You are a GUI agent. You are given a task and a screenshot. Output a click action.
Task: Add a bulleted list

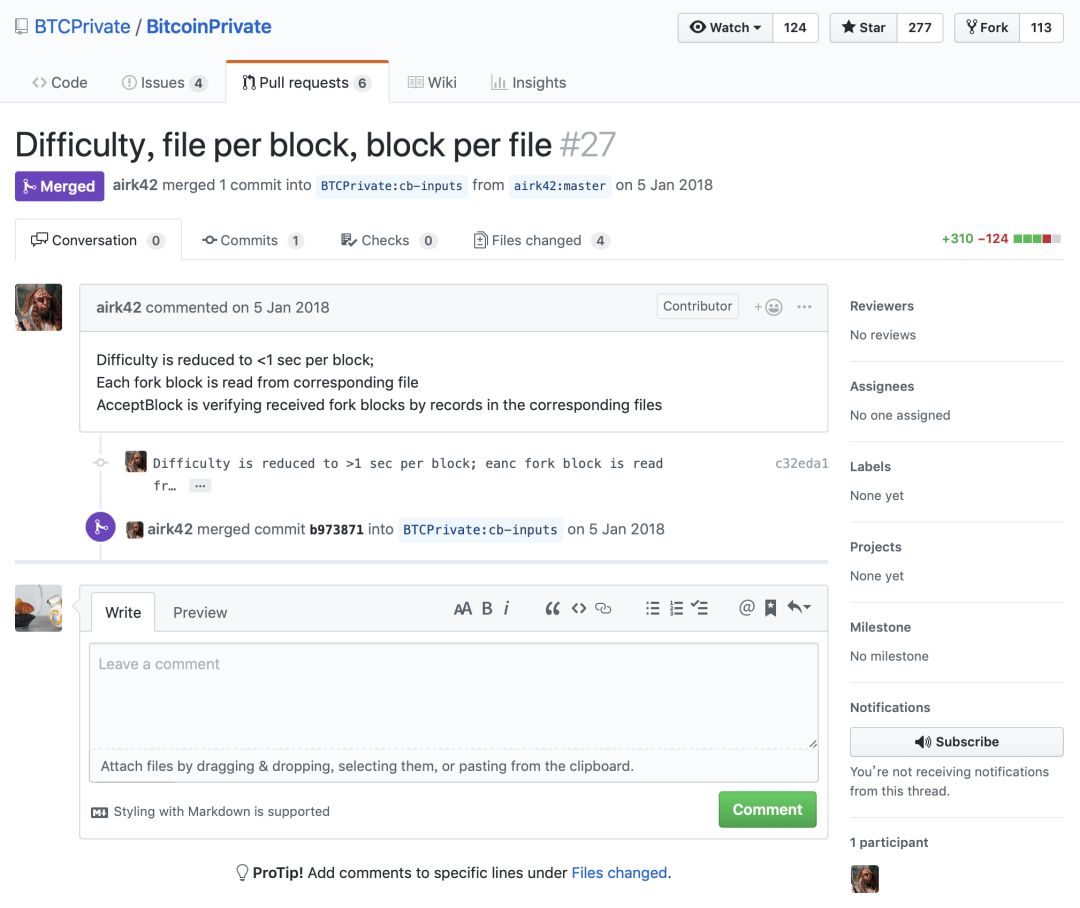point(652,608)
